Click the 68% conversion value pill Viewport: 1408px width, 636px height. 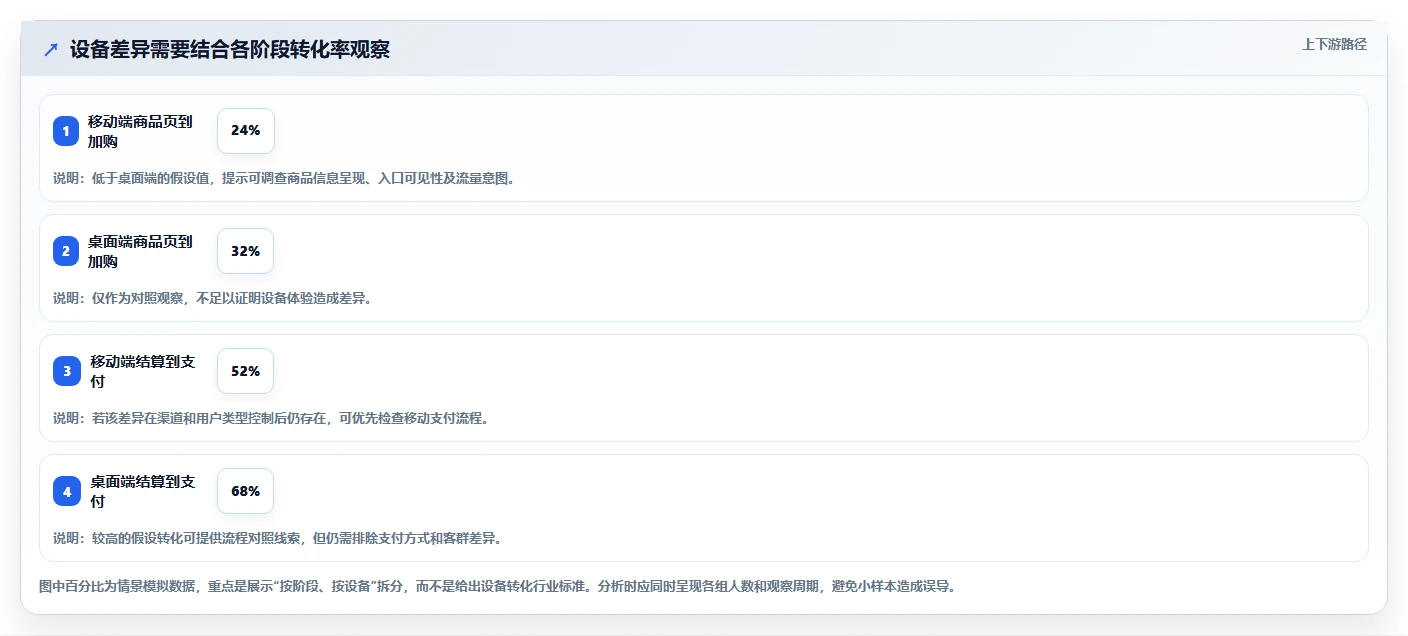pyautogui.click(x=245, y=491)
